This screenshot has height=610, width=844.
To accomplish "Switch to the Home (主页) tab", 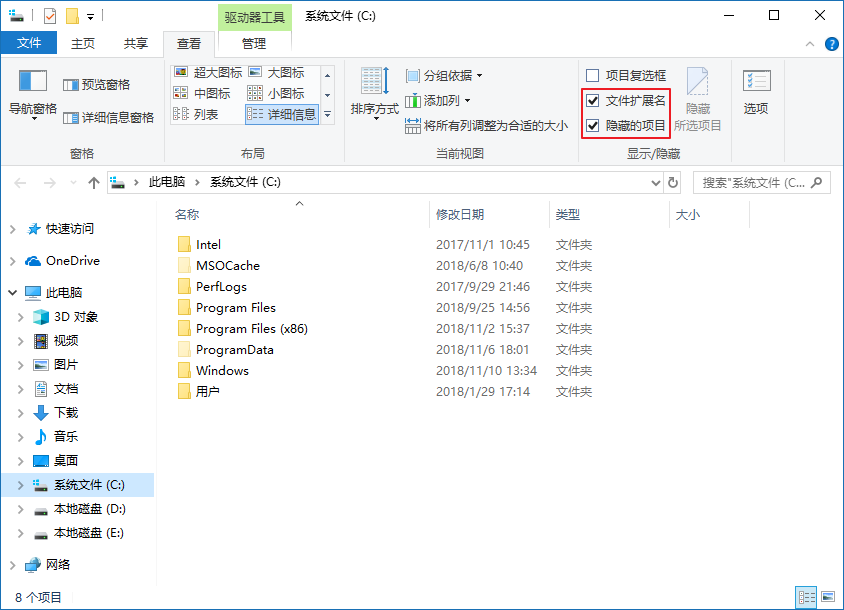I will tap(83, 44).
